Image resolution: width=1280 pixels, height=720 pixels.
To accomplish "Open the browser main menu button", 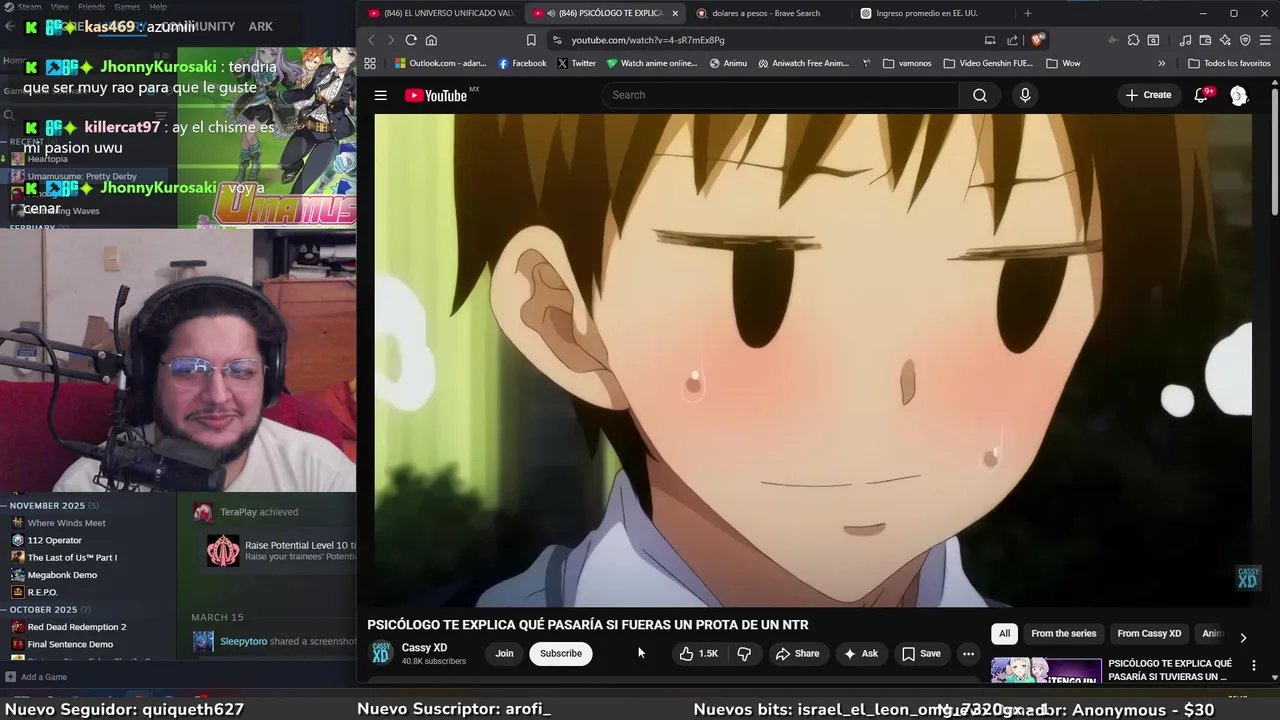I will pyautogui.click(x=1266, y=40).
